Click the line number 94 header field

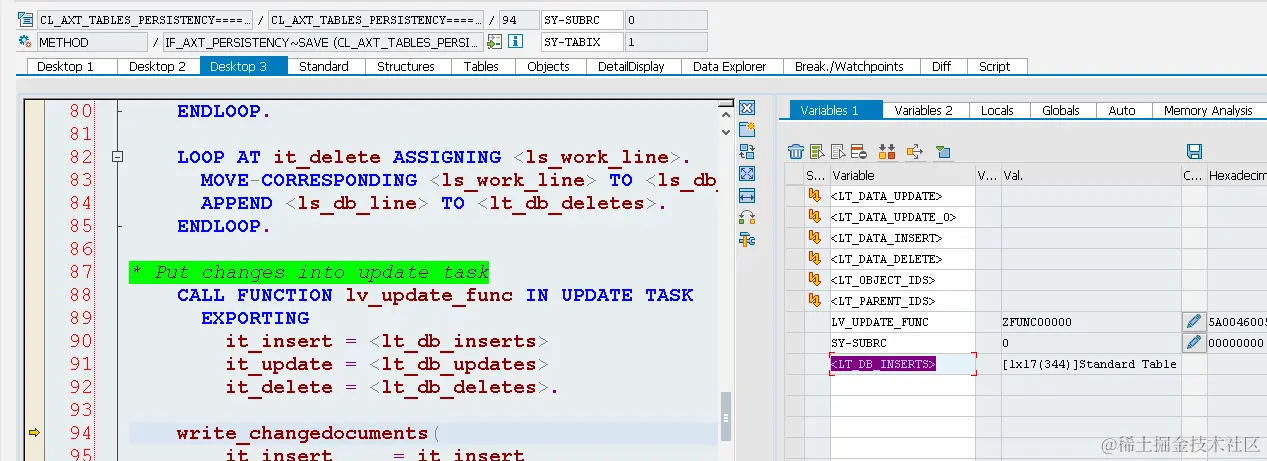(517, 20)
